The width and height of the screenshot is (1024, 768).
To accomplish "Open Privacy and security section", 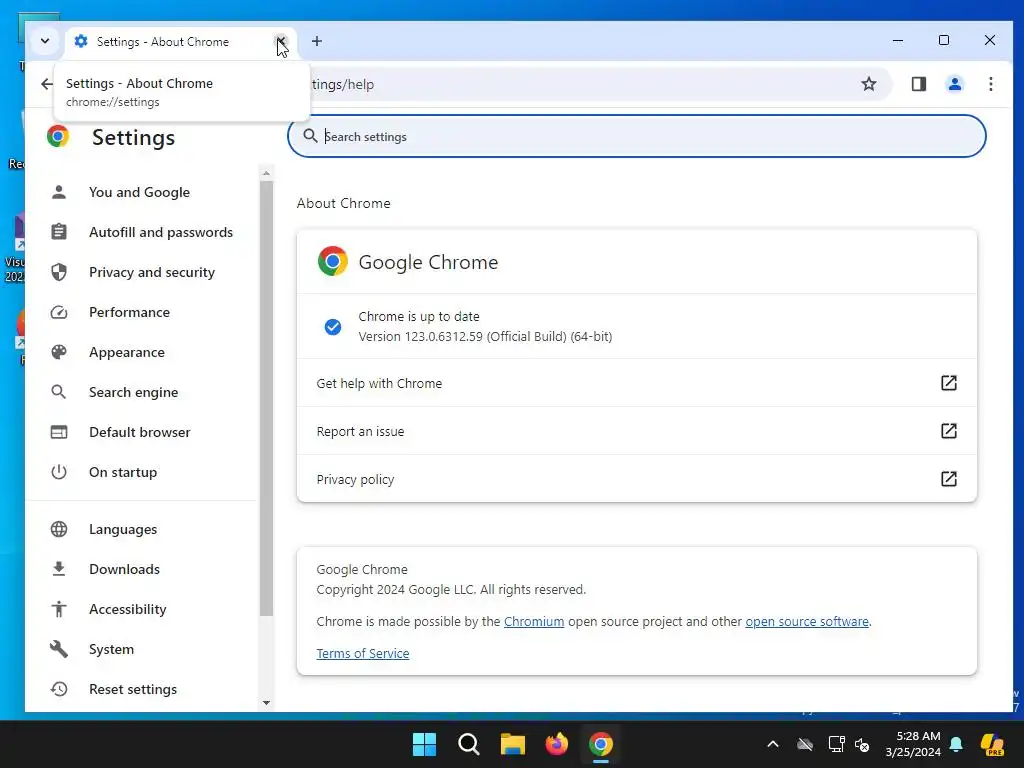I will coord(152,272).
